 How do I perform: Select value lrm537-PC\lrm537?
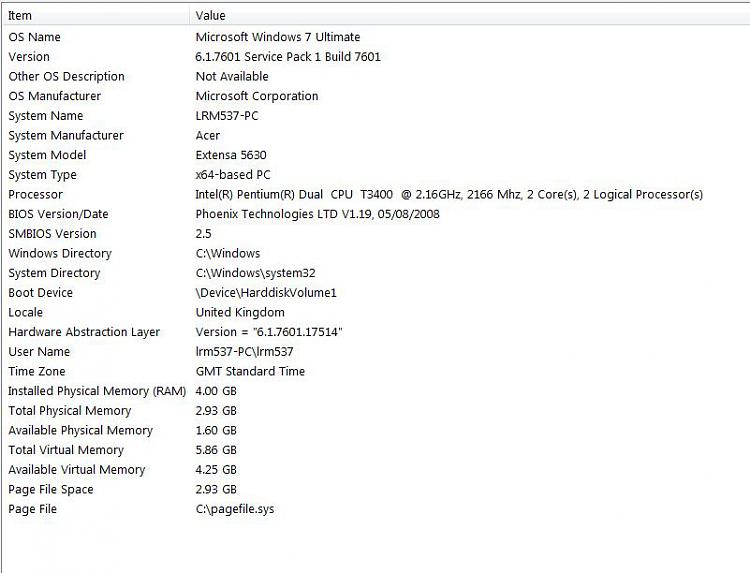pos(244,352)
